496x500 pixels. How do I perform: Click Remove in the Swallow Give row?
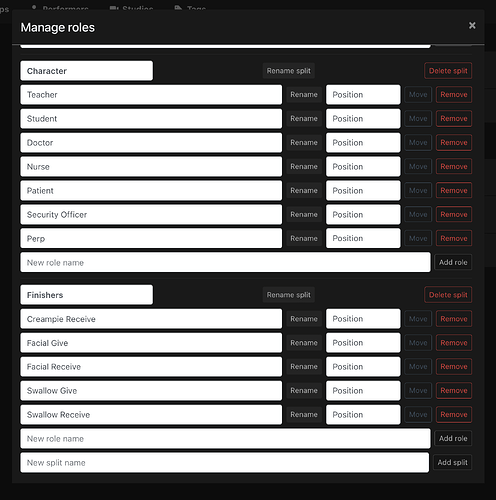pos(454,391)
